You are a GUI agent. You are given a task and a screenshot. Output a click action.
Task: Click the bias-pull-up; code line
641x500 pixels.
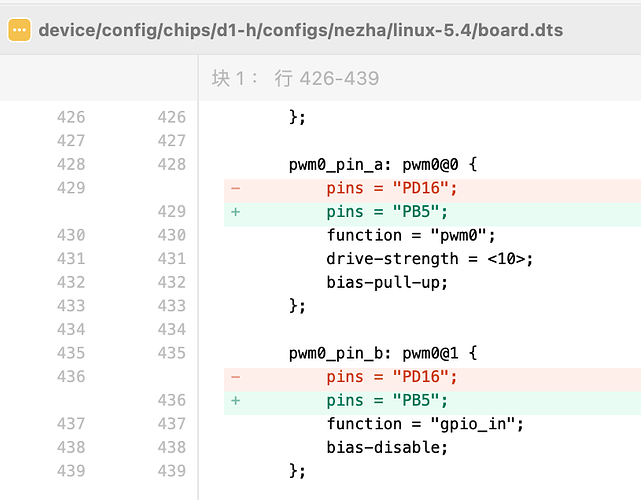[x=387, y=283]
